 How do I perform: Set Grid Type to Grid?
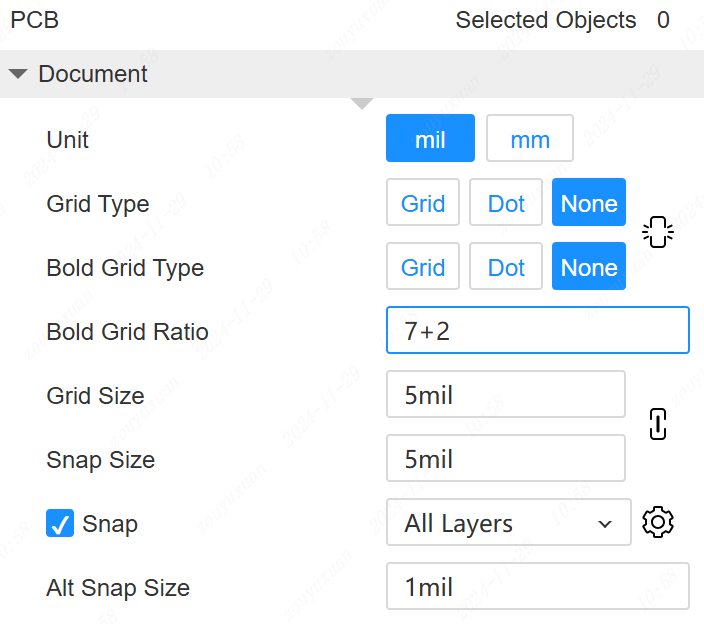click(423, 203)
